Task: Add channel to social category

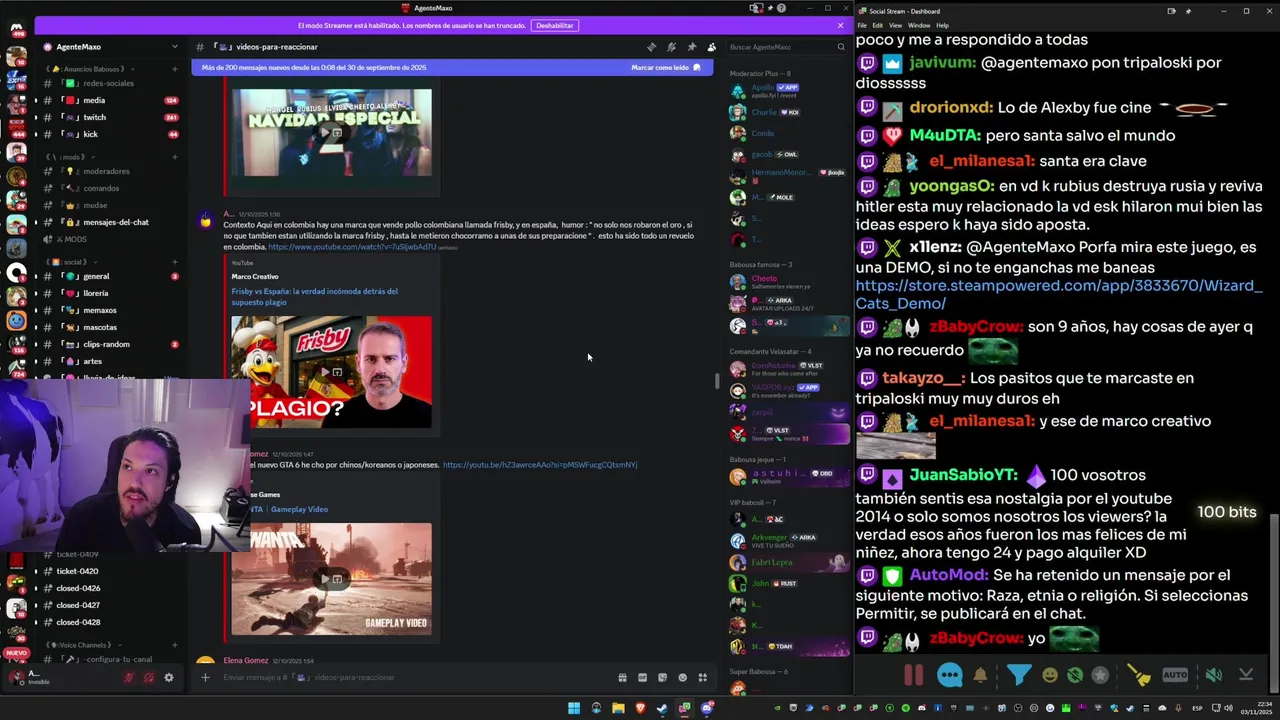Action: (x=175, y=262)
